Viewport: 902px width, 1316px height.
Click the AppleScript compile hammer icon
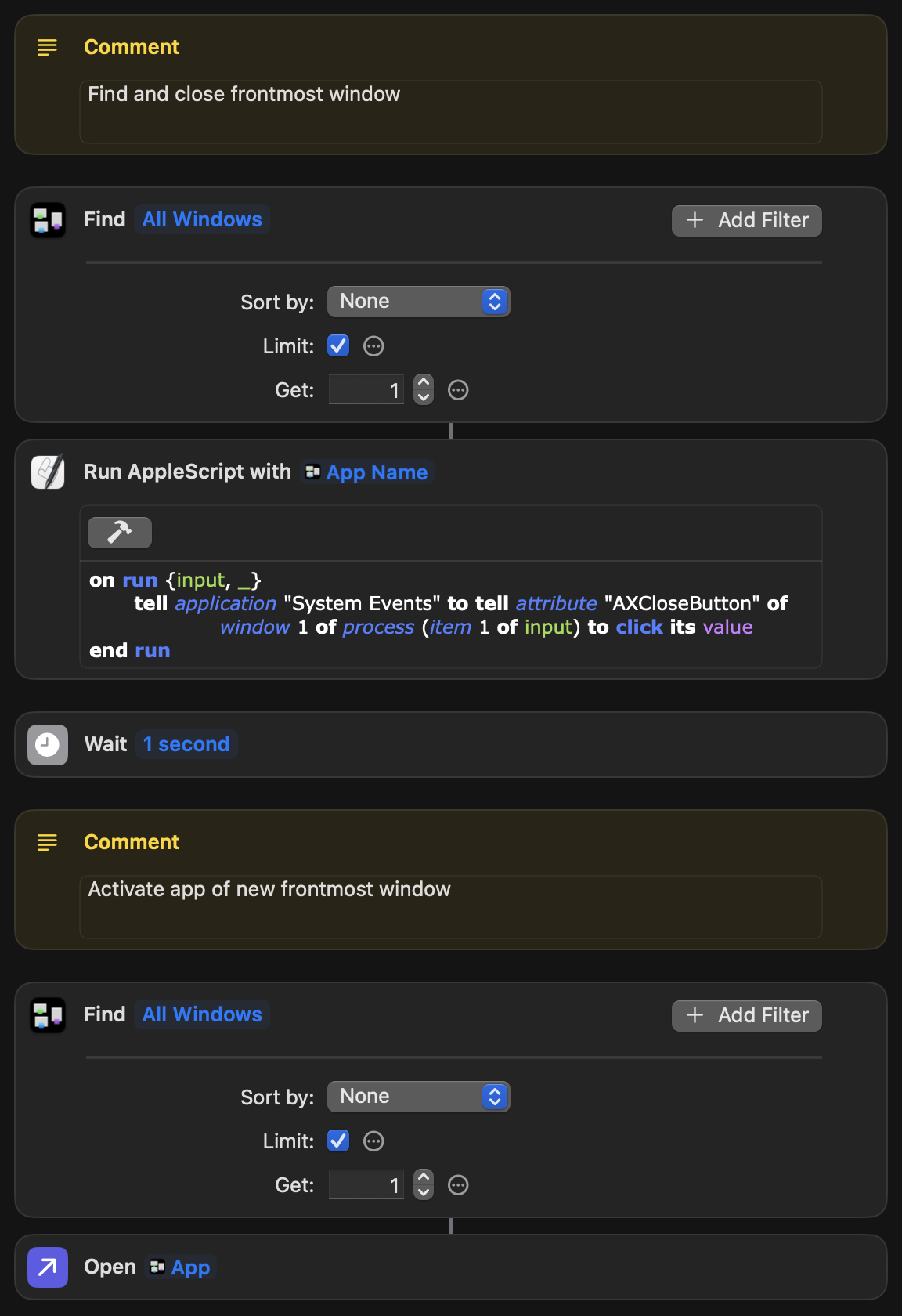point(120,533)
